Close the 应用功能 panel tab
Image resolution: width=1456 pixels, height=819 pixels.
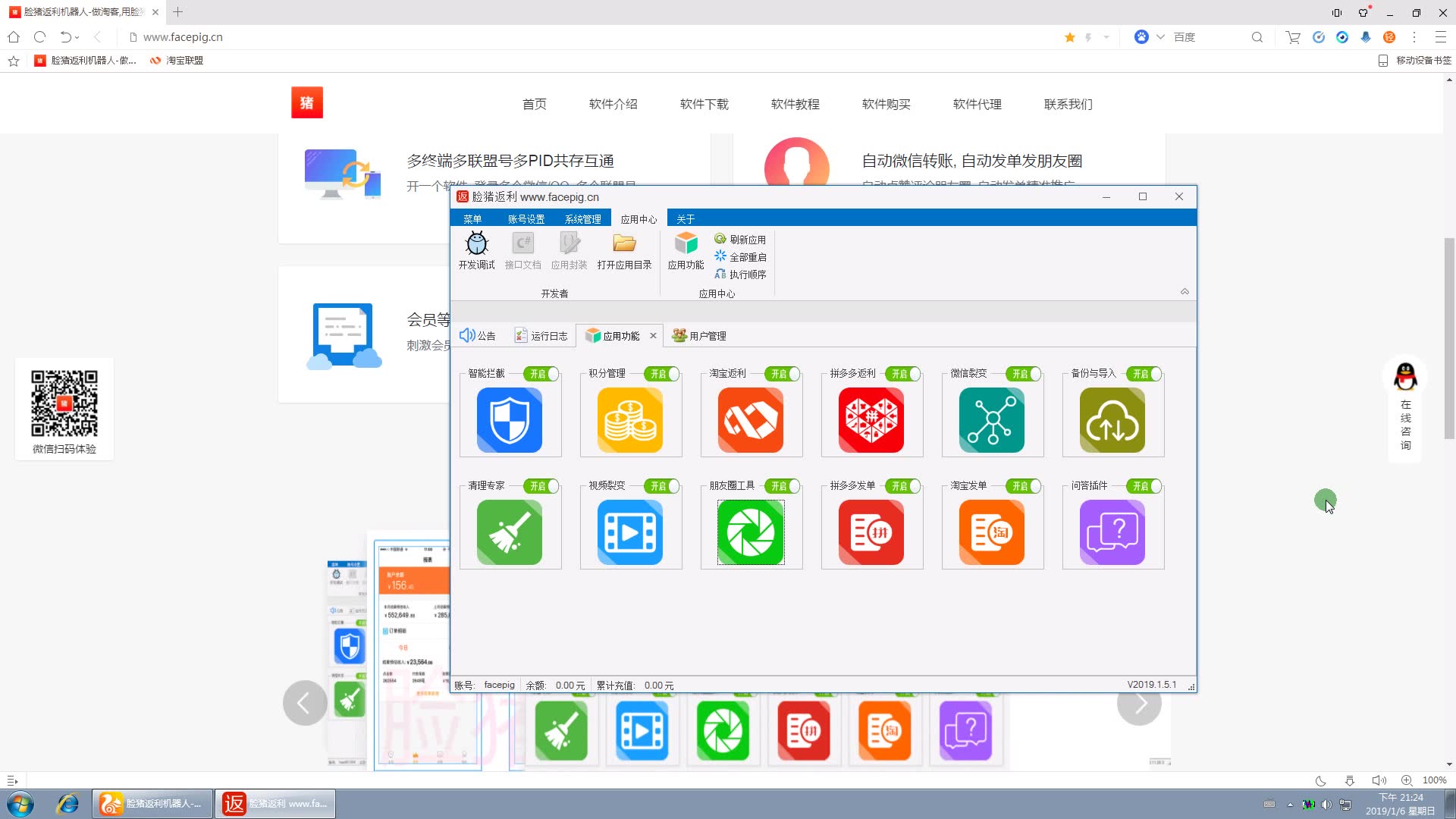(x=653, y=335)
